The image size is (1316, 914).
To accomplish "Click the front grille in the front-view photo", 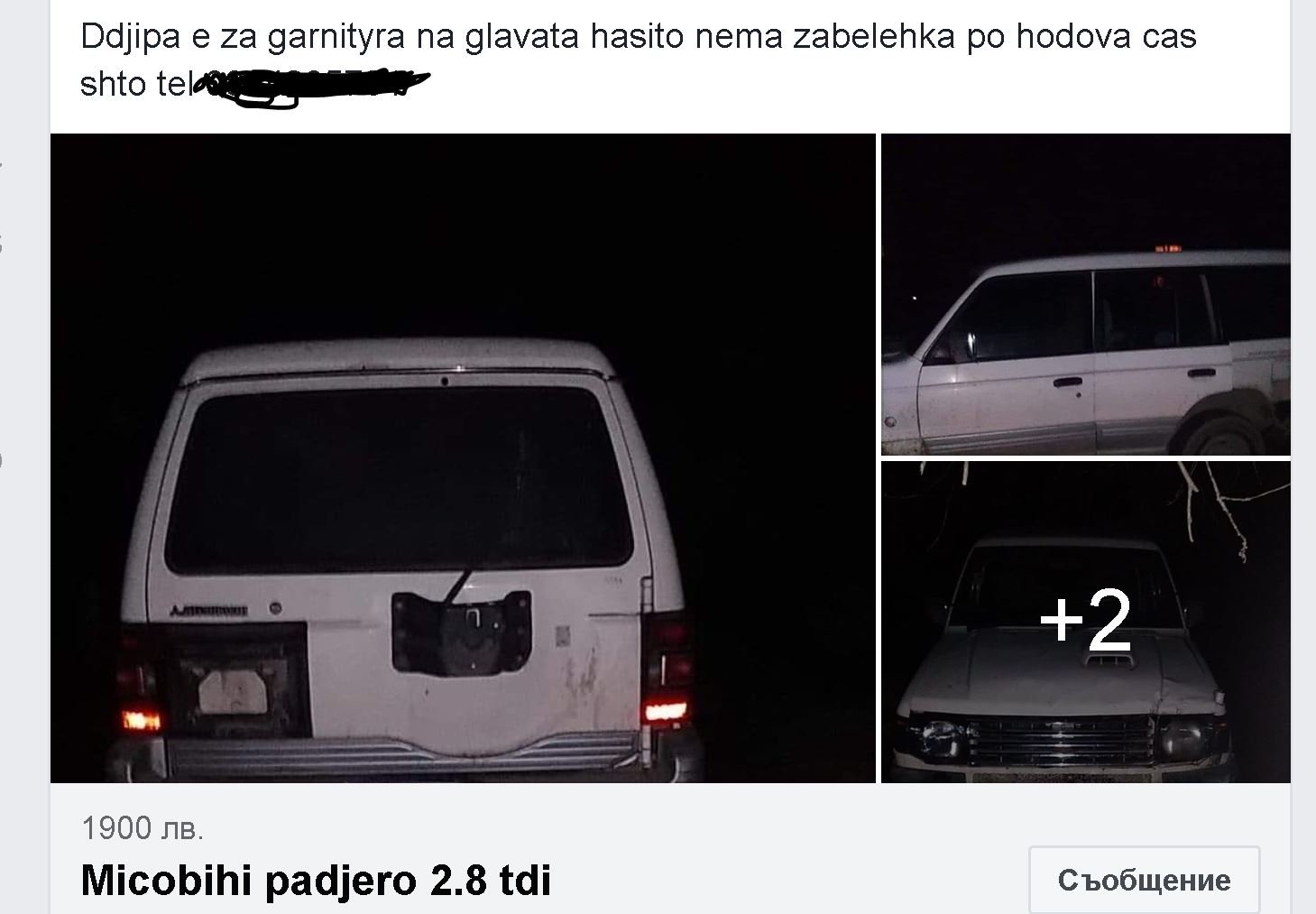I will [x=1060, y=741].
